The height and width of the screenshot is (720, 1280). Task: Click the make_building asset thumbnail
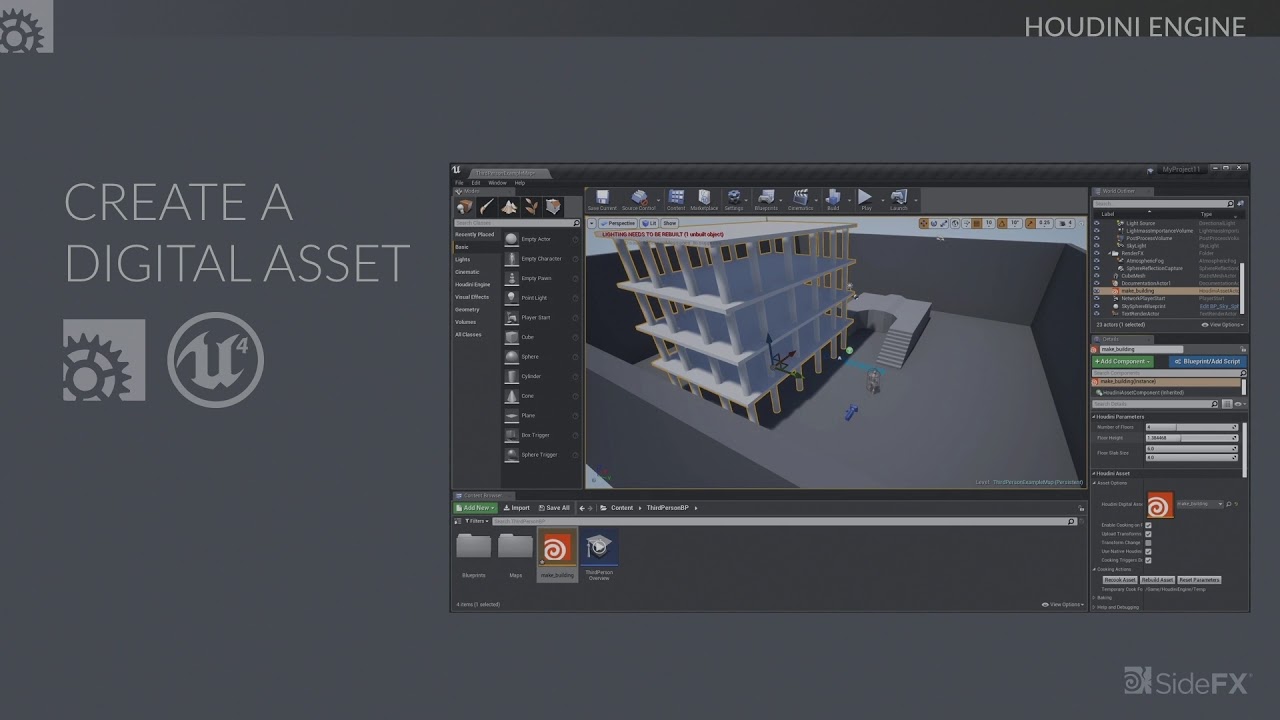point(557,548)
